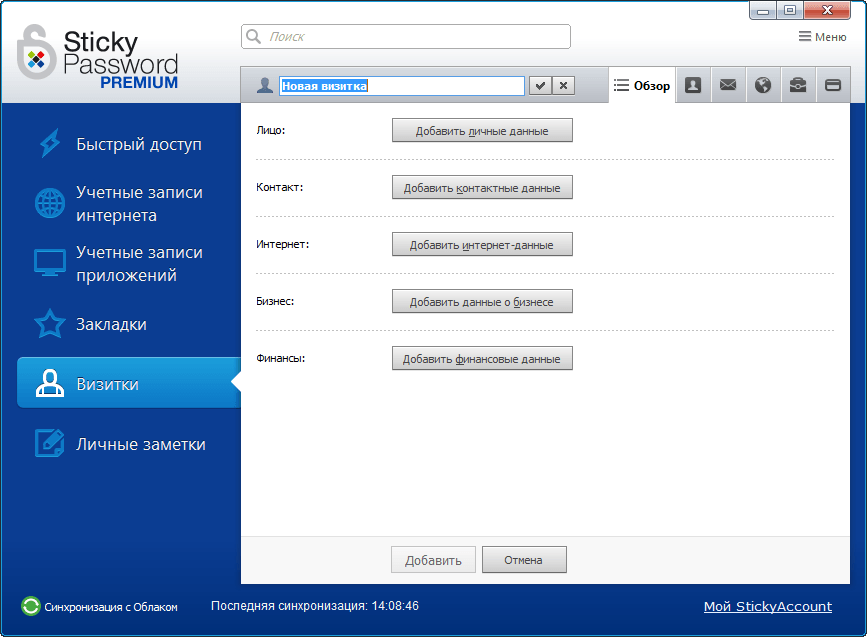
Task: Switch to the Обзор tab
Action: click(641, 85)
